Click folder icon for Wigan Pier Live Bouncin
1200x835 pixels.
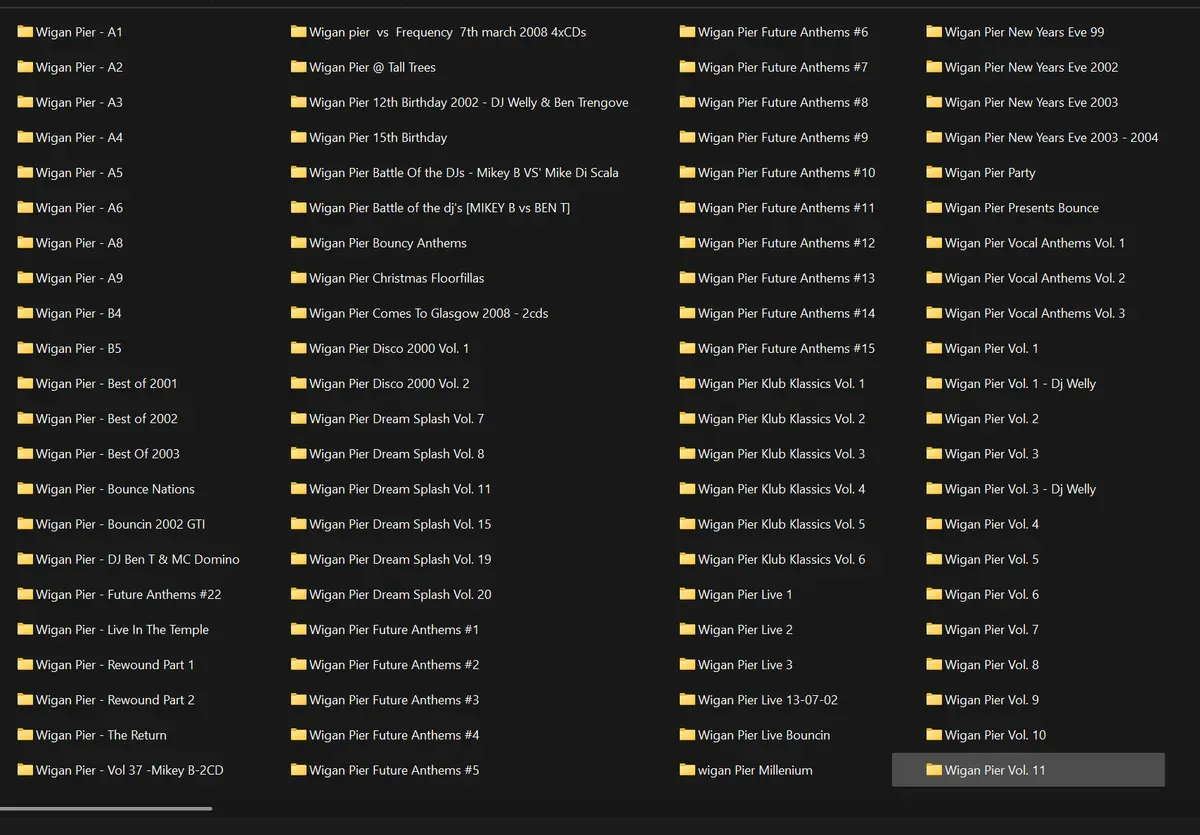point(687,735)
